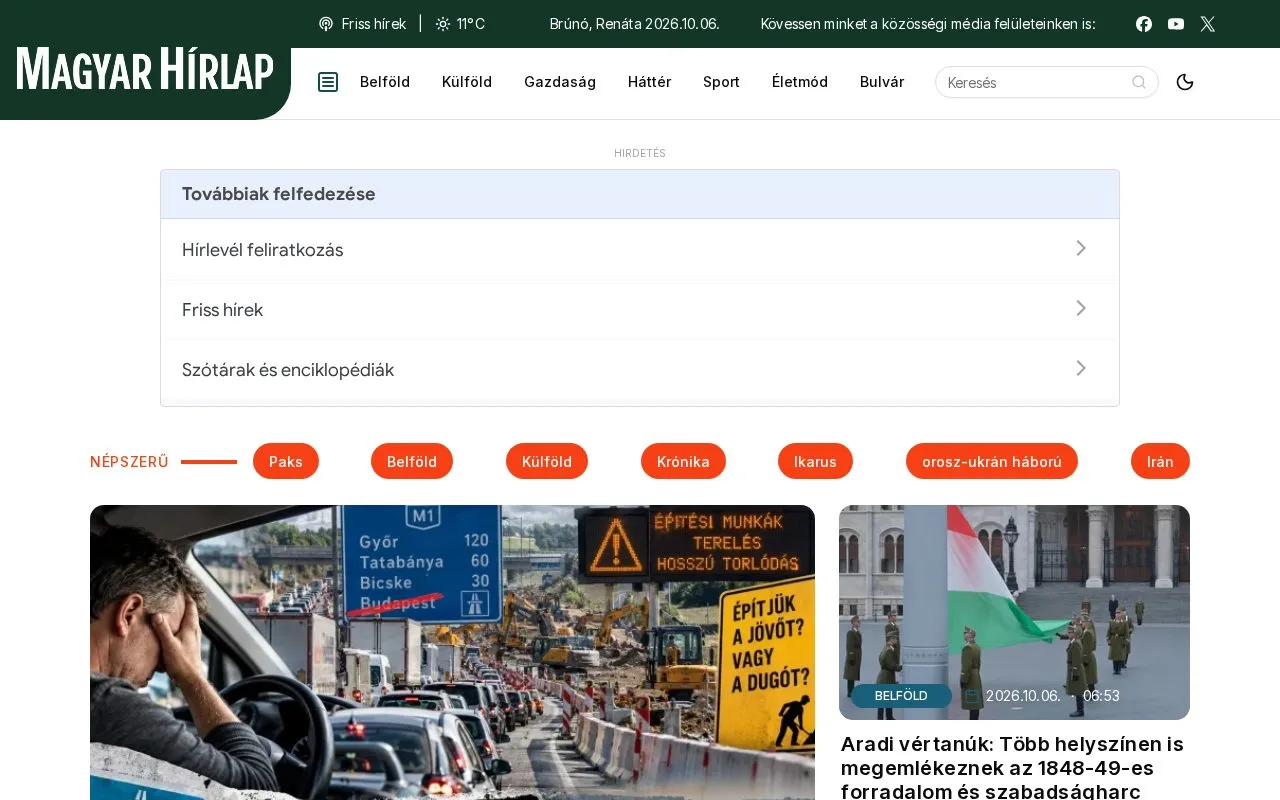Expand the Friss hírek ad row arrow
1280x800 pixels.
point(1081,308)
